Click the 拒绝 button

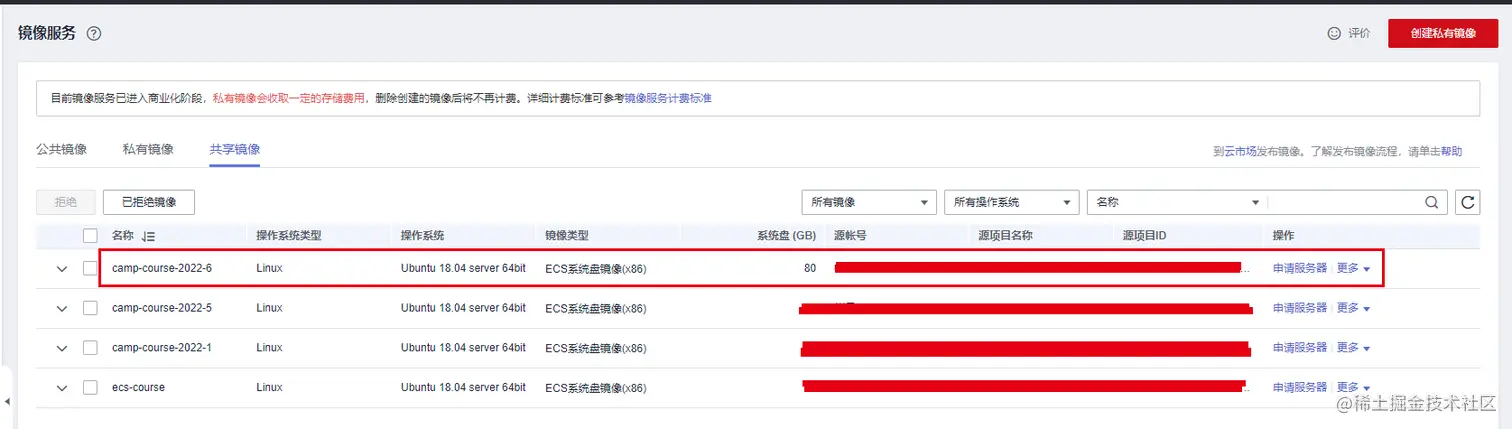(x=66, y=202)
